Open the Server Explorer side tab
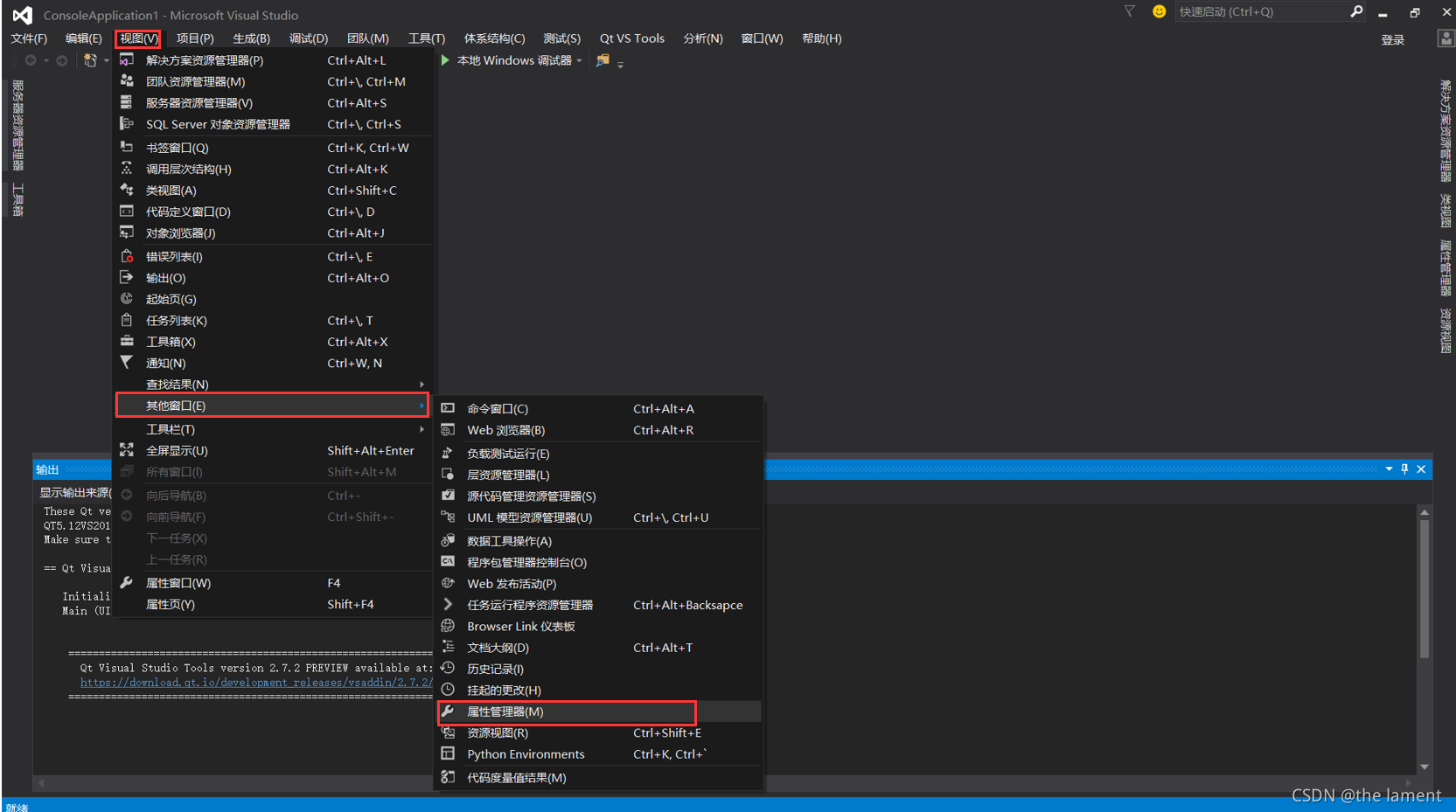The height and width of the screenshot is (812, 1456). coord(17,125)
